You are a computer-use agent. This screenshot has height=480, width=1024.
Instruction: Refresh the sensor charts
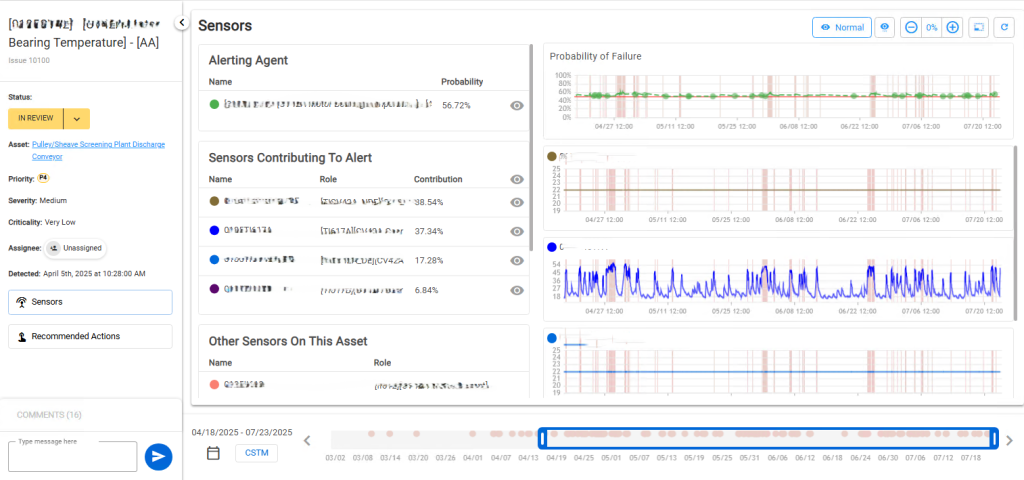[x=1004, y=27]
